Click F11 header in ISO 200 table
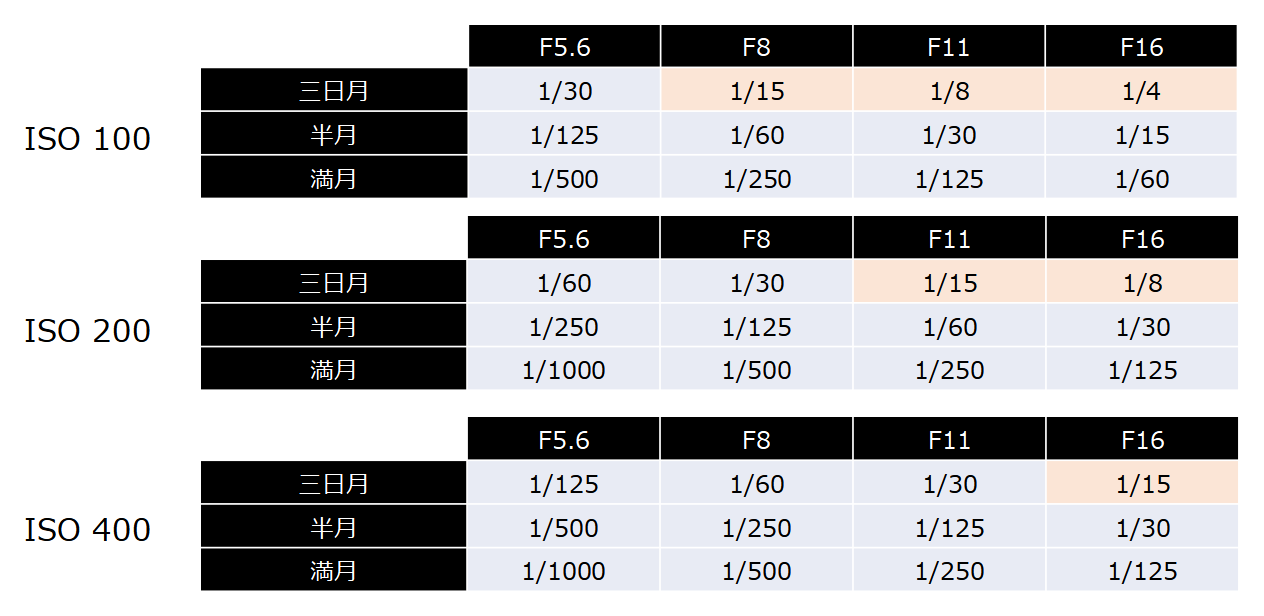Image resolution: width=1264 pixels, height=616 pixels. tap(949, 239)
